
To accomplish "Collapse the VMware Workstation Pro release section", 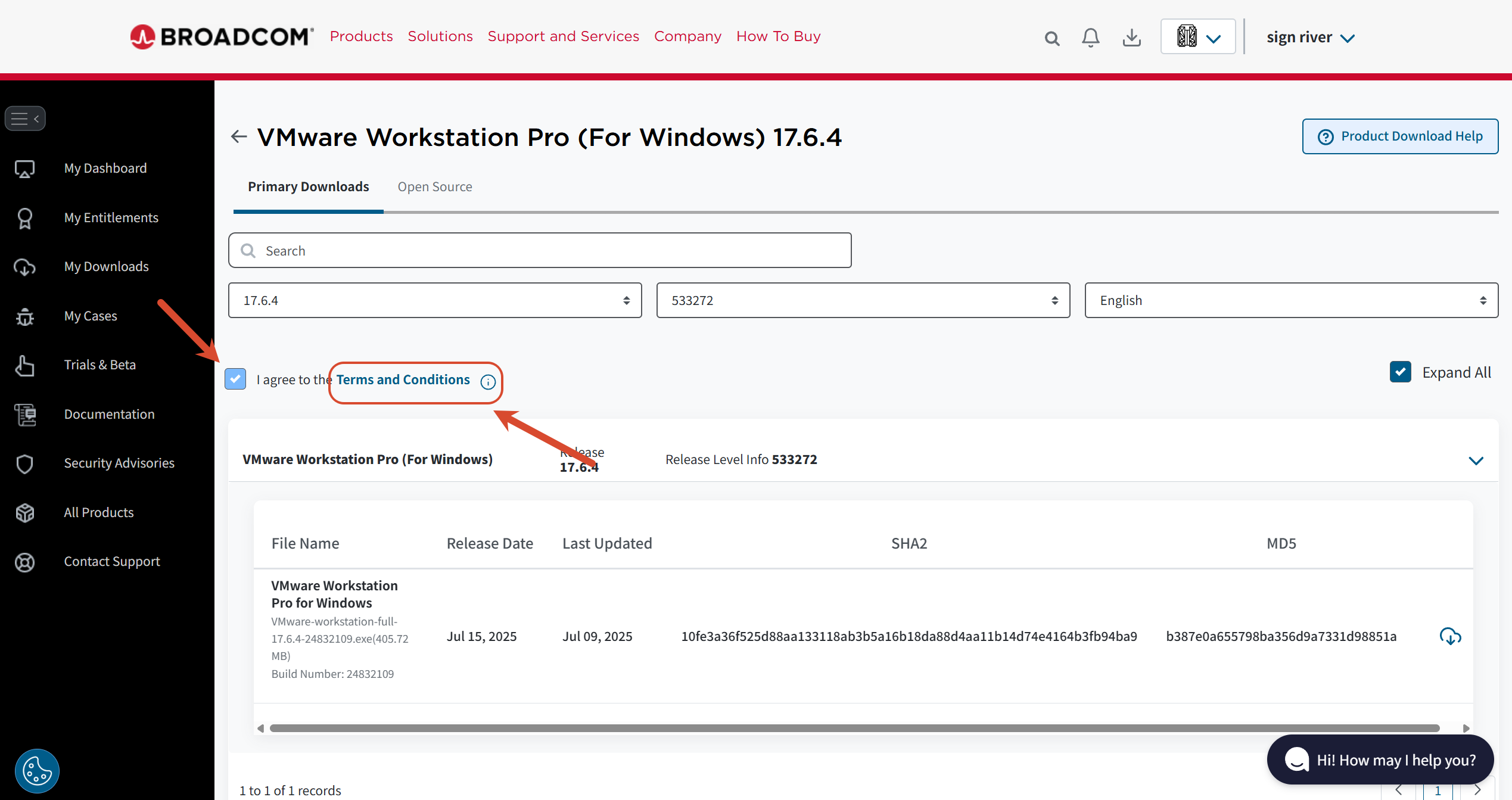I will click(x=1476, y=460).
